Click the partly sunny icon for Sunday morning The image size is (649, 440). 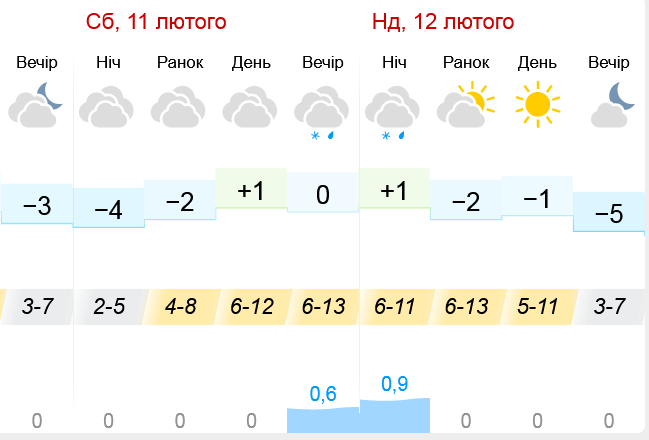tap(466, 104)
